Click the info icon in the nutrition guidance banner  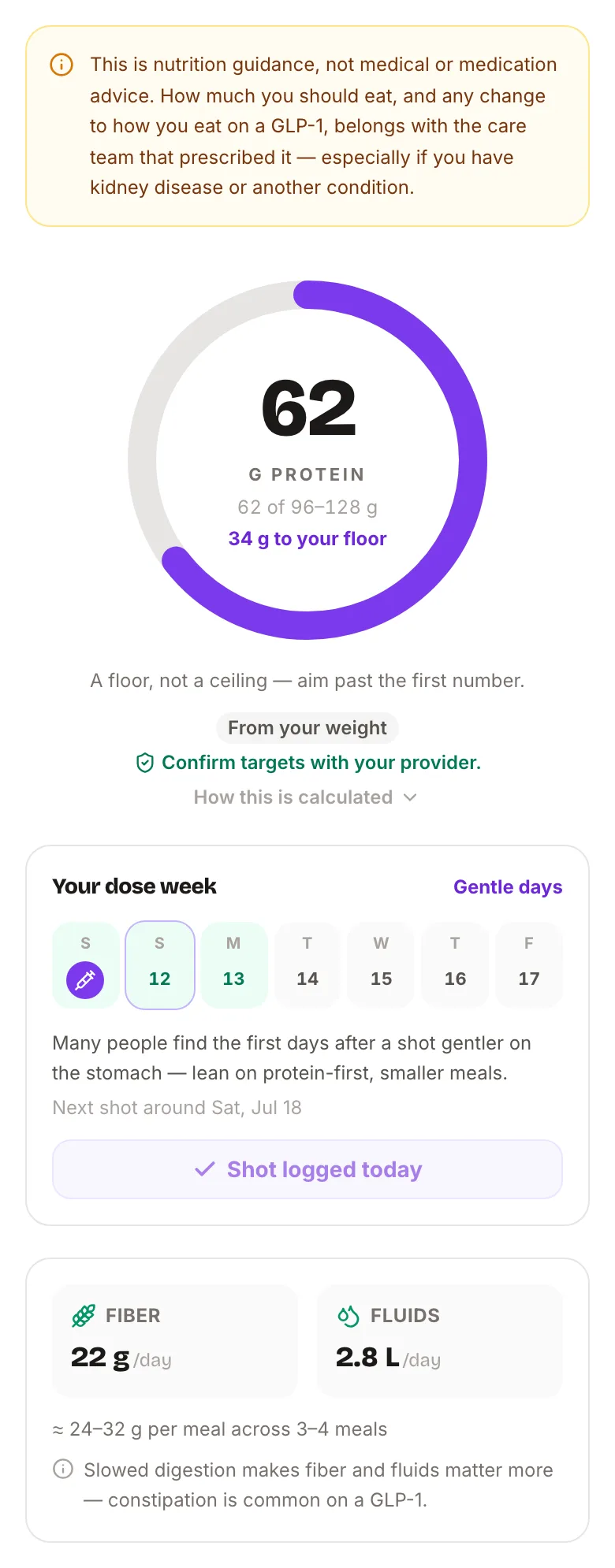click(61, 65)
